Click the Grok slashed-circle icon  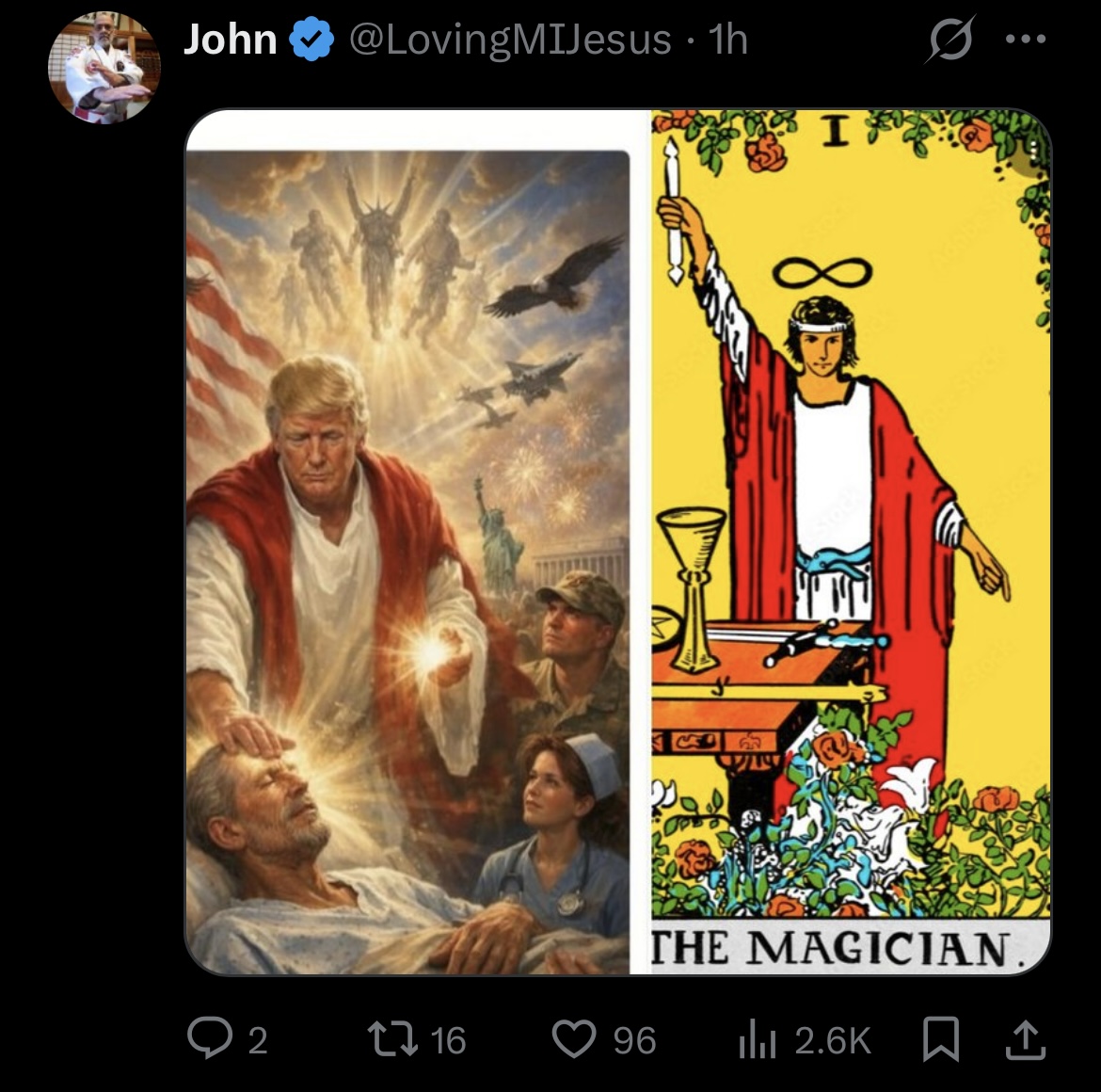pos(949,39)
